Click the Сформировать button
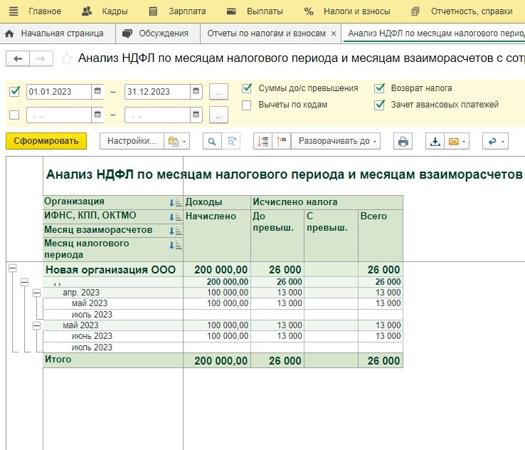The height and width of the screenshot is (450, 525). (46, 141)
